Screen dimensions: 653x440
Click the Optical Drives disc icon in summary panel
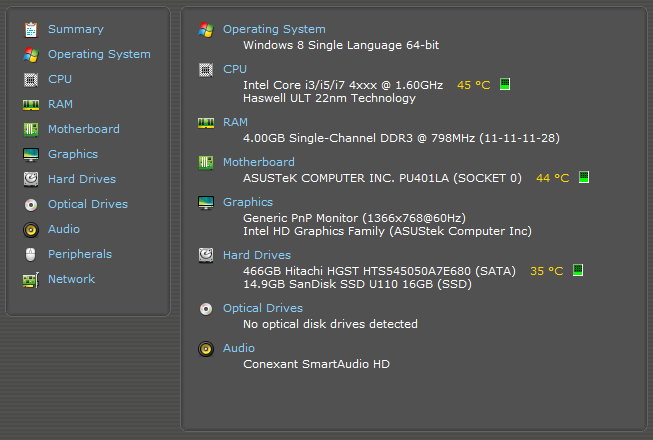coord(206,308)
